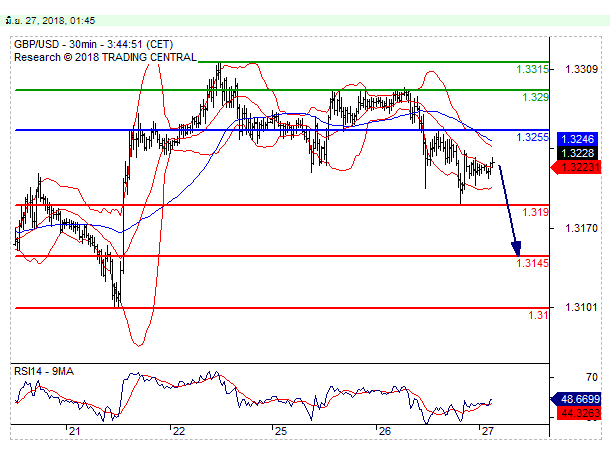Click the 1.3101 price axis value
Viewport: 610px width, 450px height.
(x=581, y=307)
